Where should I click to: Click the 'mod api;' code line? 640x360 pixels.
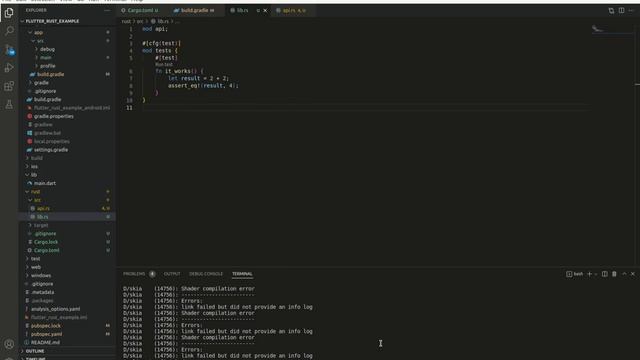155,29
